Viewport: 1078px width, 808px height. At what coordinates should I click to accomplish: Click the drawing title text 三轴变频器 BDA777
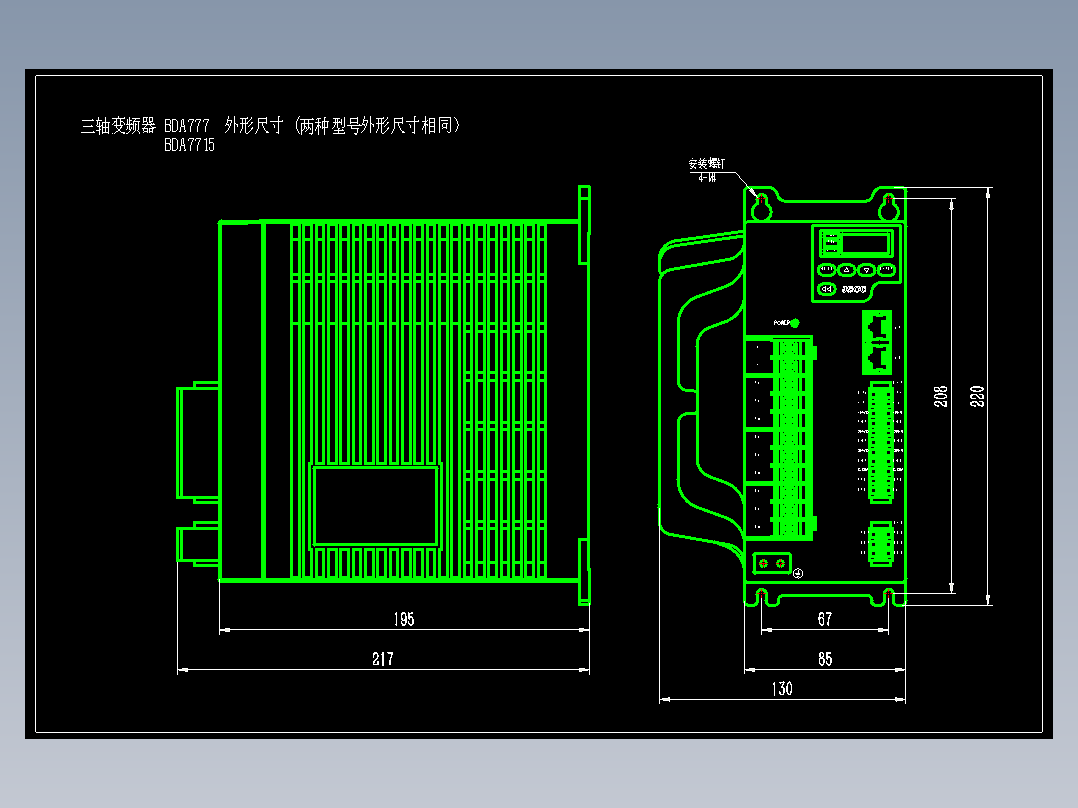point(145,126)
